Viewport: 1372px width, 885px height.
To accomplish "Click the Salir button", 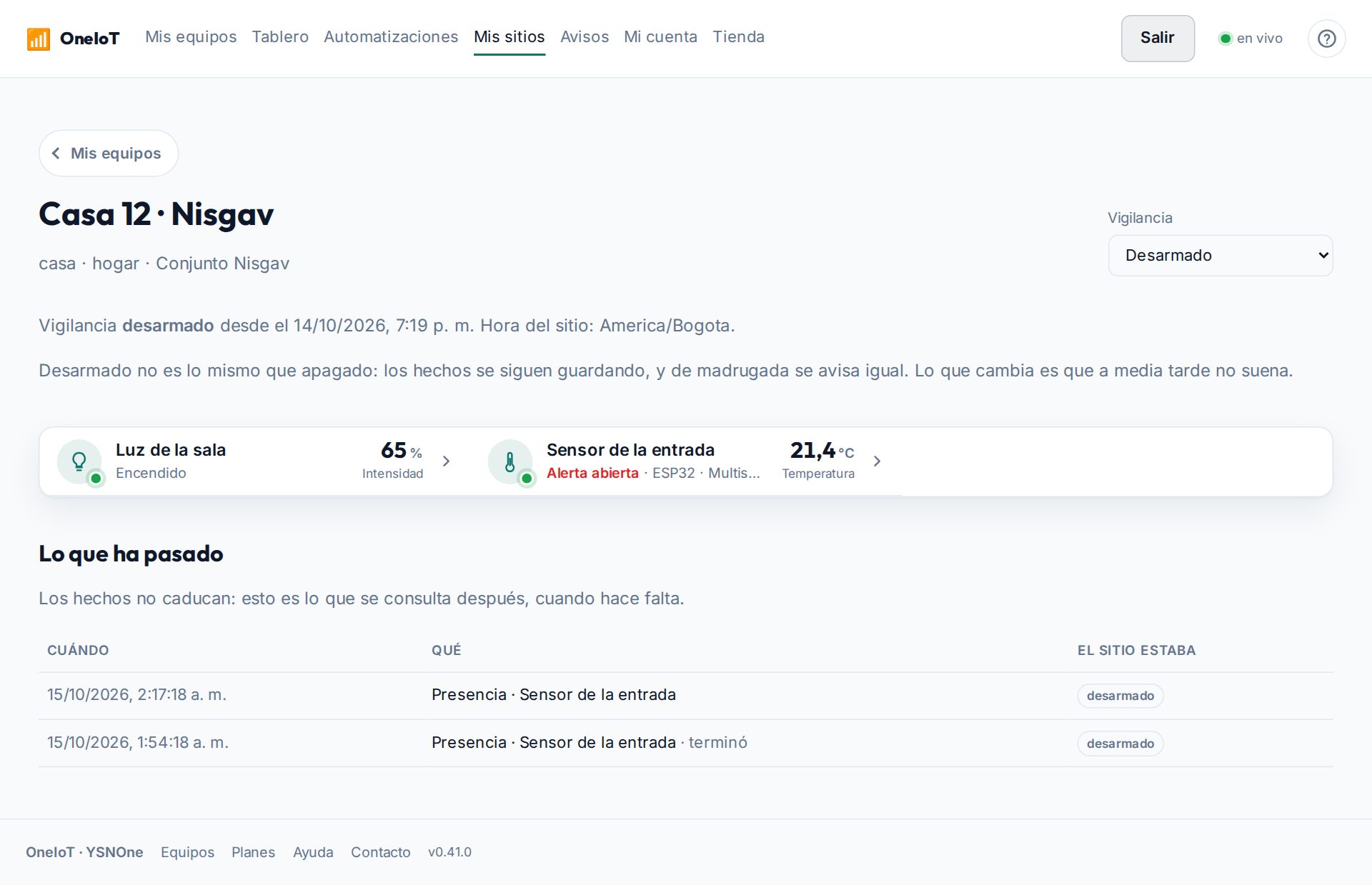I will (1158, 39).
